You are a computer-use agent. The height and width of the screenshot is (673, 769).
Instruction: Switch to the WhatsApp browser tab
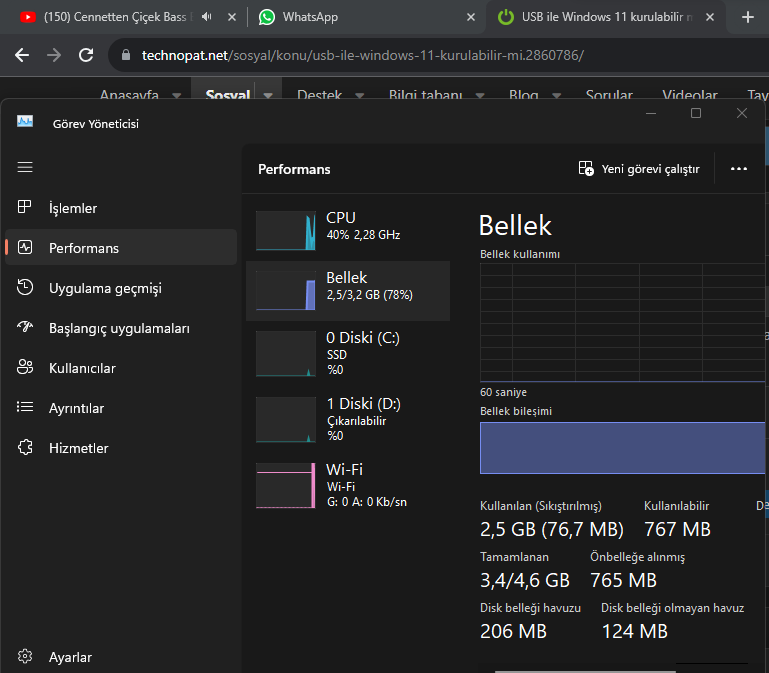[310, 17]
